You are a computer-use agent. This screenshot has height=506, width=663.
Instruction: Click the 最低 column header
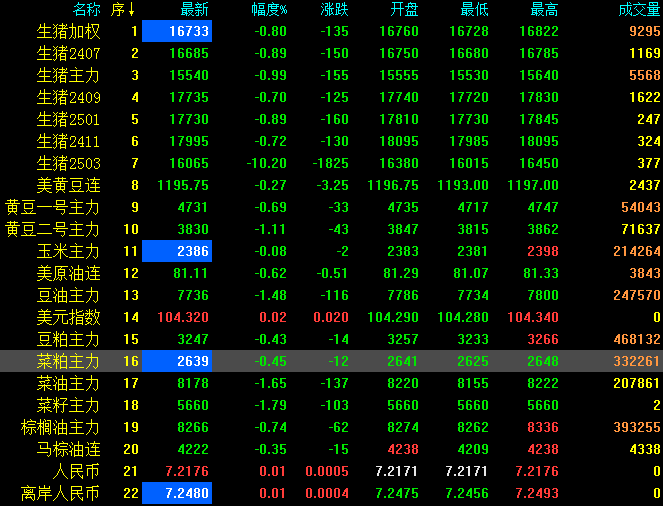[x=474, y=10]
